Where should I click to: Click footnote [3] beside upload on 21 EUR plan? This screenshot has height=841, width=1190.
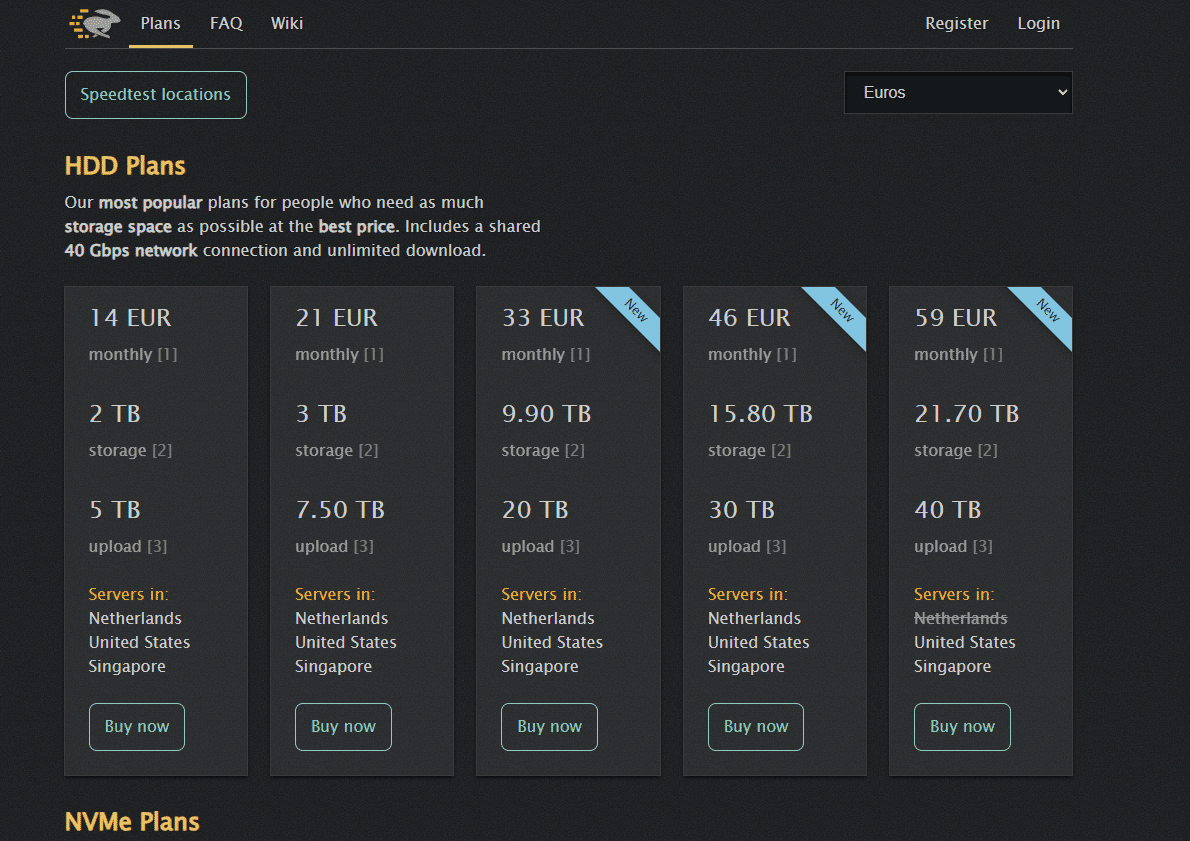364,546
